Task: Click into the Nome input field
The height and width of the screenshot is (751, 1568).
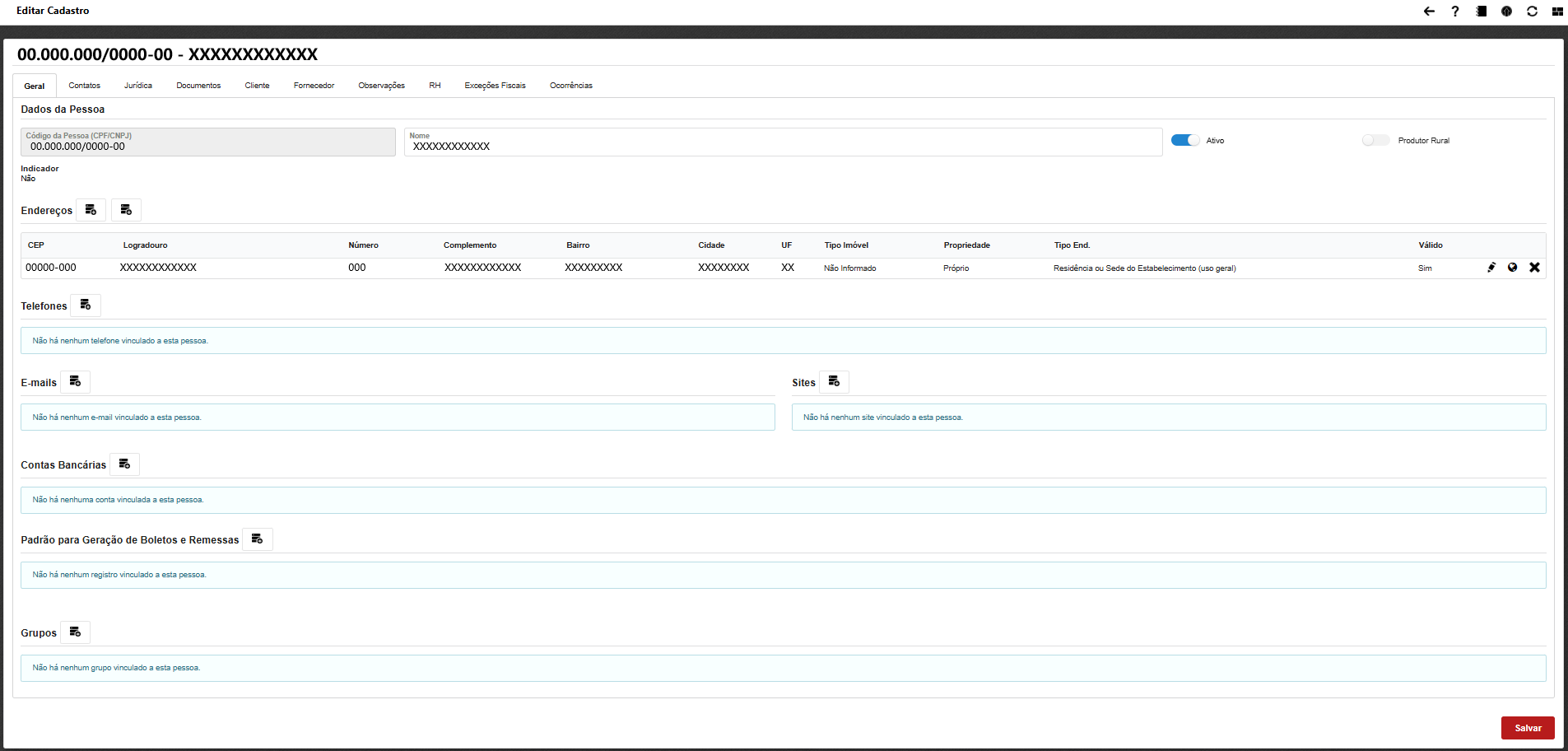Action: click(x=782, y=146)
